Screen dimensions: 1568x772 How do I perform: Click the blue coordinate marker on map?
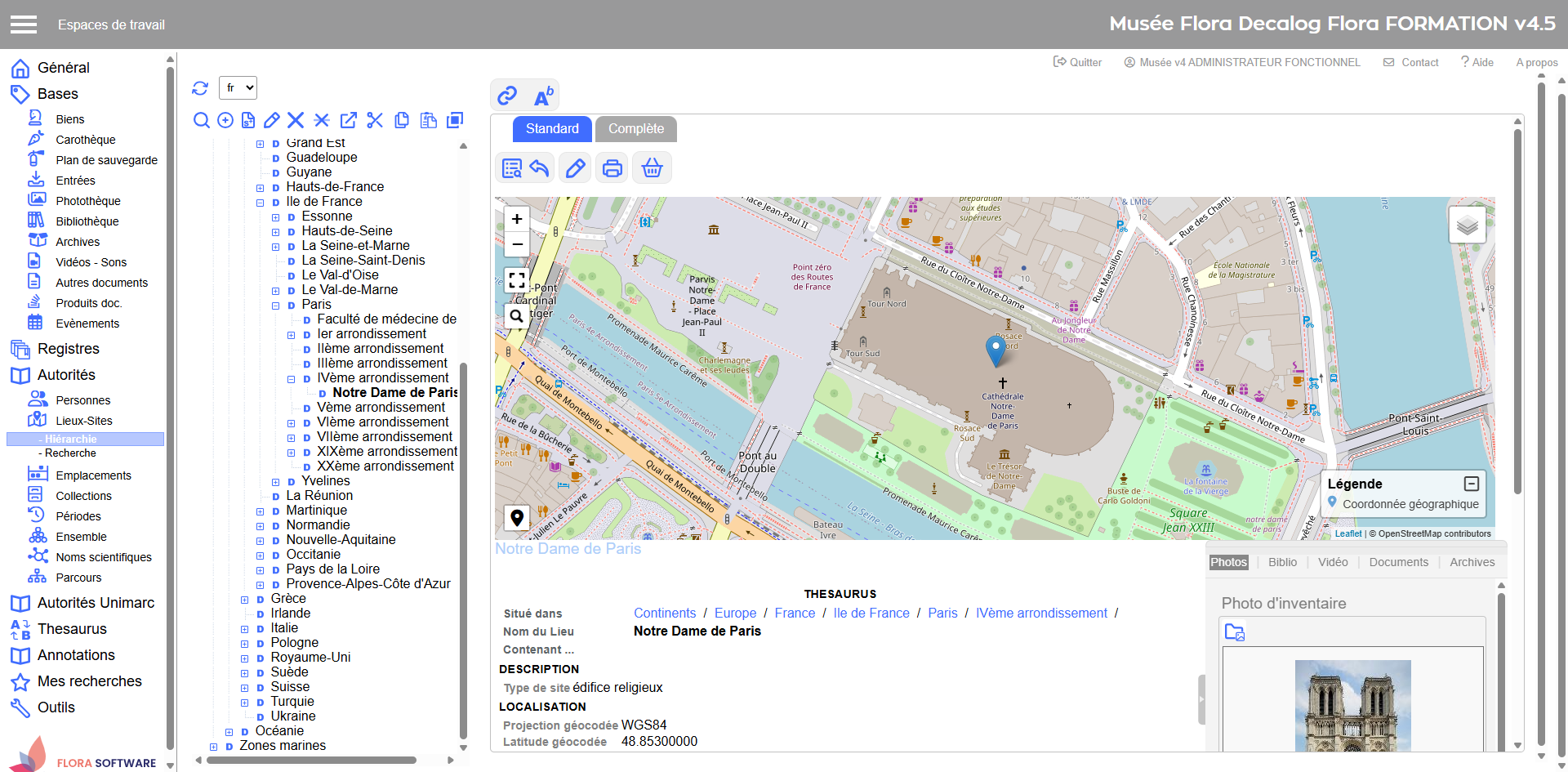pos(996,350)
